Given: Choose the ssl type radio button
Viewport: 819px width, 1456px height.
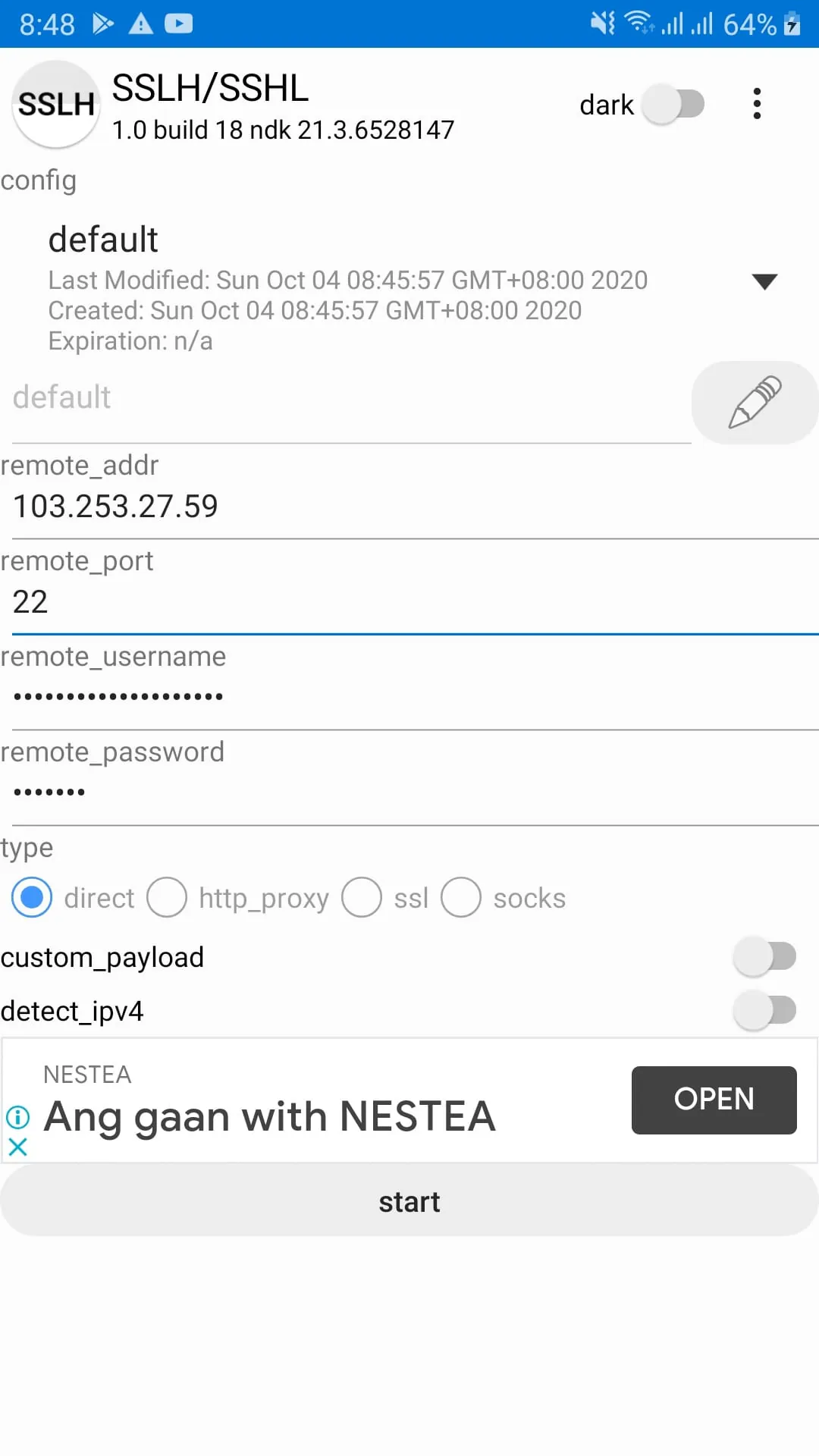Looking at the screenshot, I should click(362, 898).
